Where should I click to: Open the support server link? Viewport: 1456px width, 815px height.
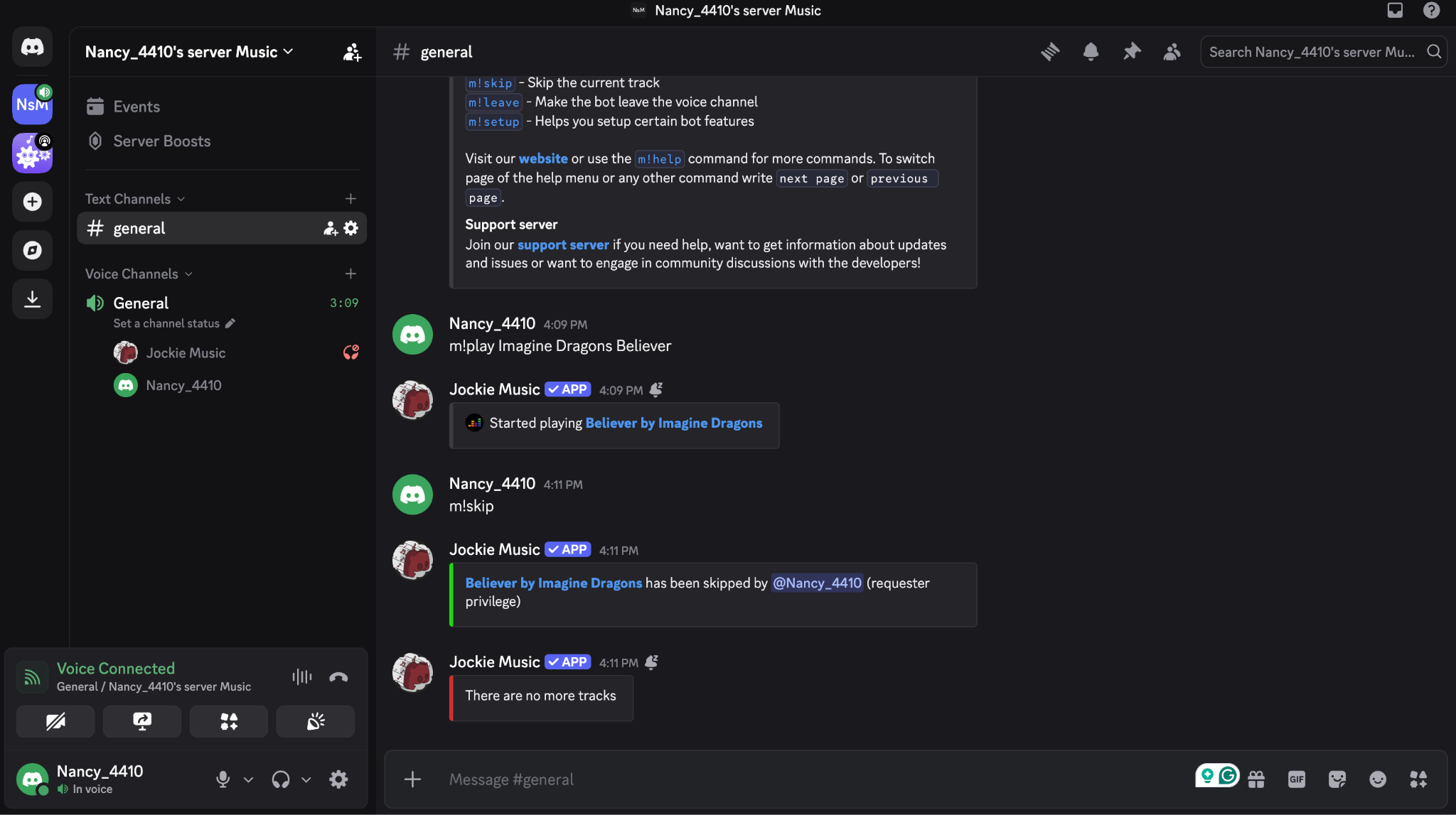point(563,244)
